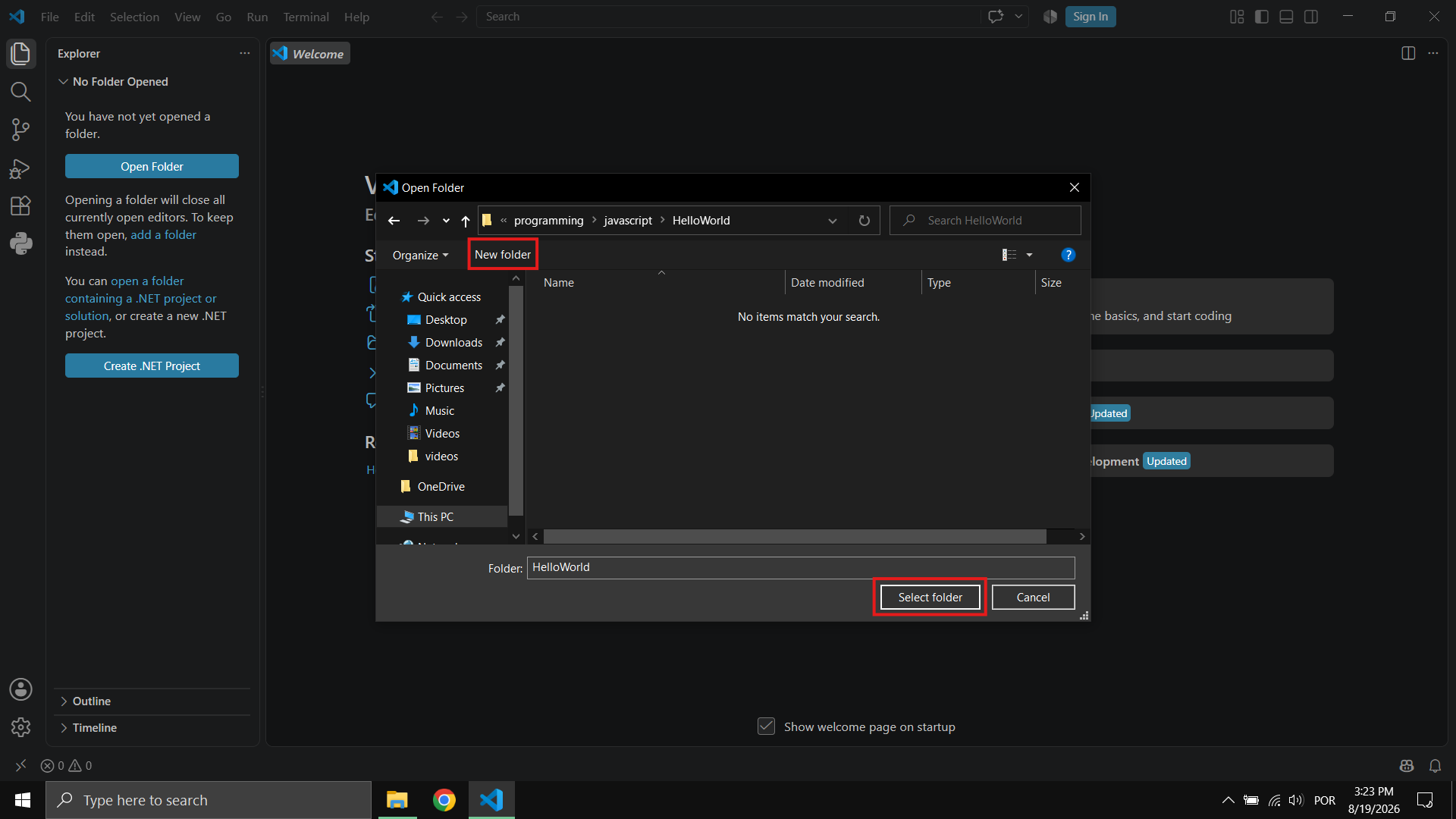This screenshot has height=819, width=1456.
Task: Click the Up directory arrow in dialog
Action: point(466,221)
